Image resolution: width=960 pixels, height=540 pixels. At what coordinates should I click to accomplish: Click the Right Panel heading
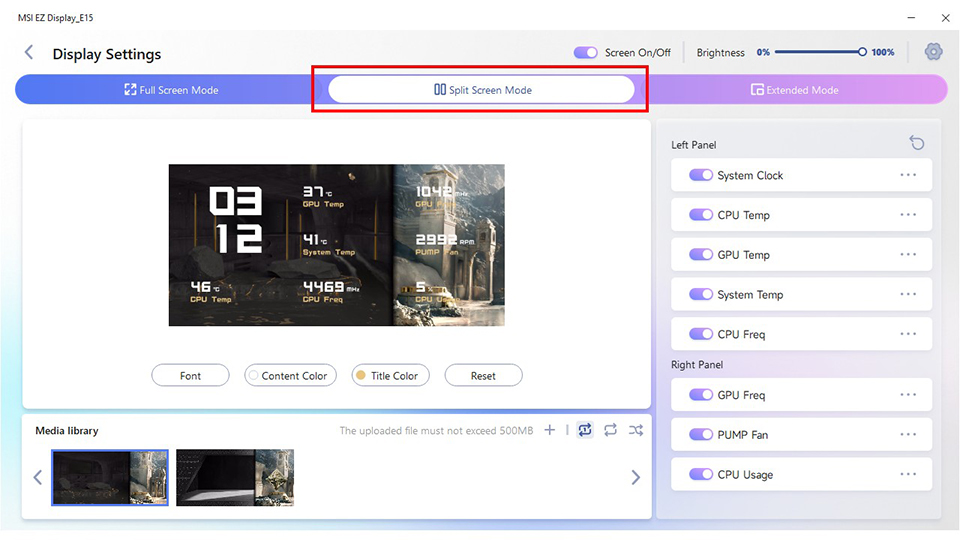[697, 364]
